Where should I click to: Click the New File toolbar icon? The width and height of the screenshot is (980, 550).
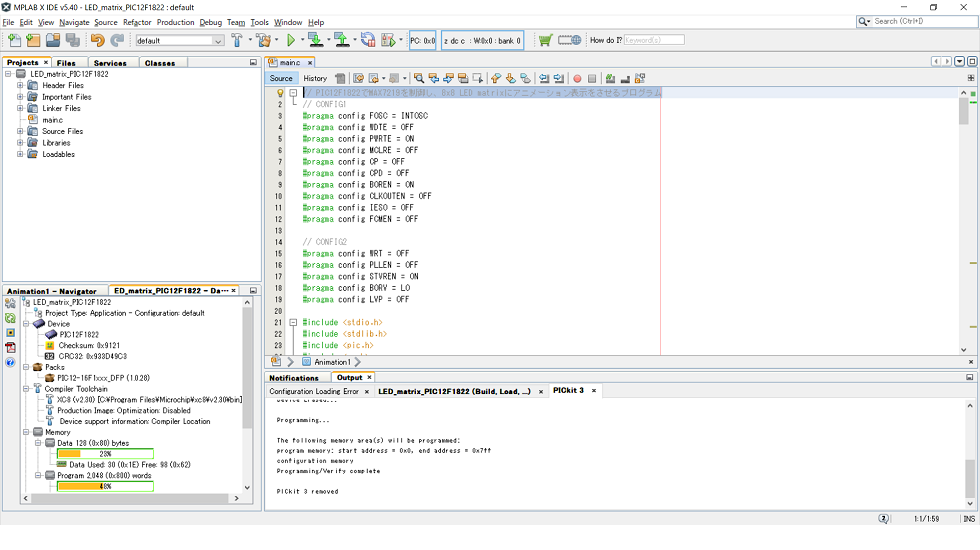14,41
